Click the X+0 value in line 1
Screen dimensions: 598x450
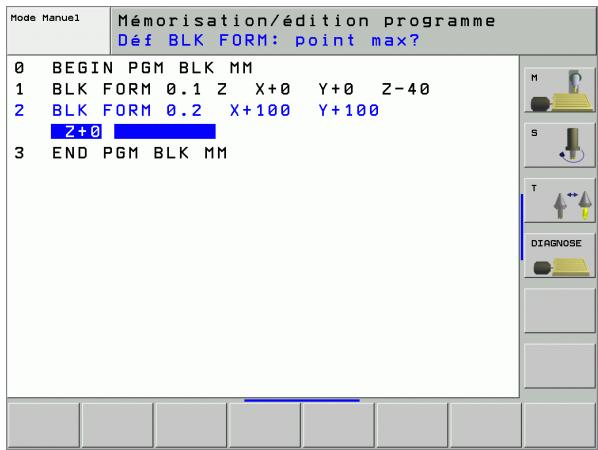click(x=273, y=89)
